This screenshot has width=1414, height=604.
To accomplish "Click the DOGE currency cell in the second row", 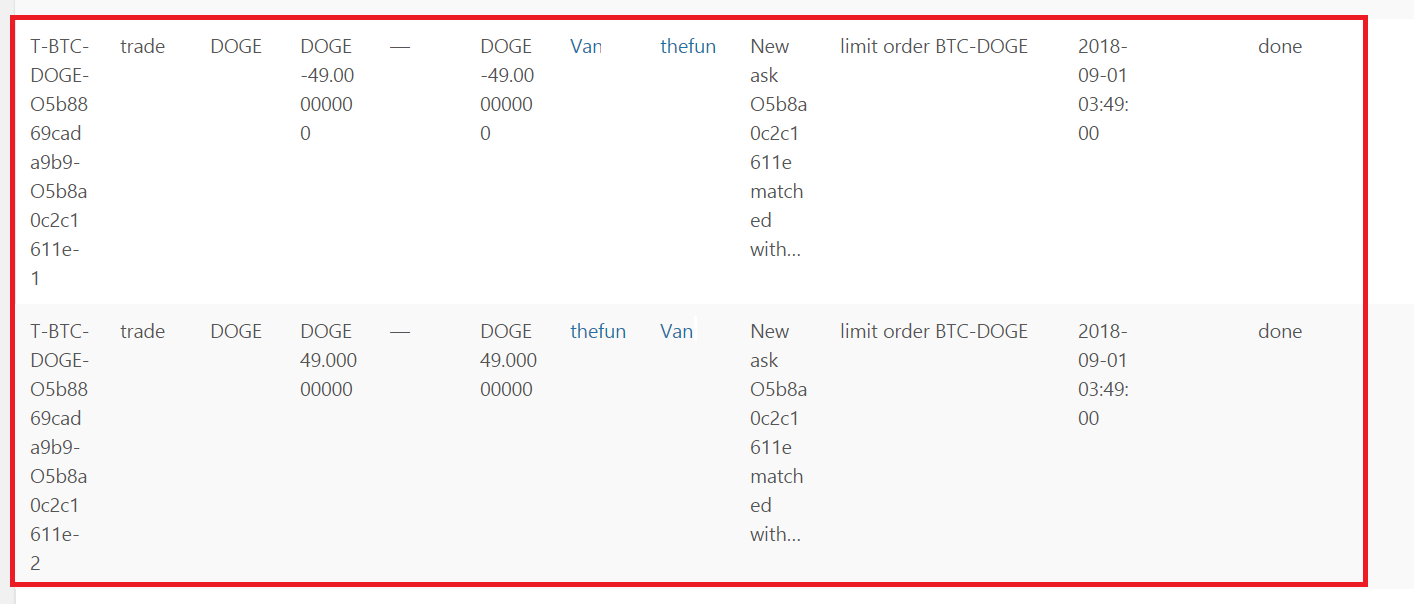I will [236, 331].
